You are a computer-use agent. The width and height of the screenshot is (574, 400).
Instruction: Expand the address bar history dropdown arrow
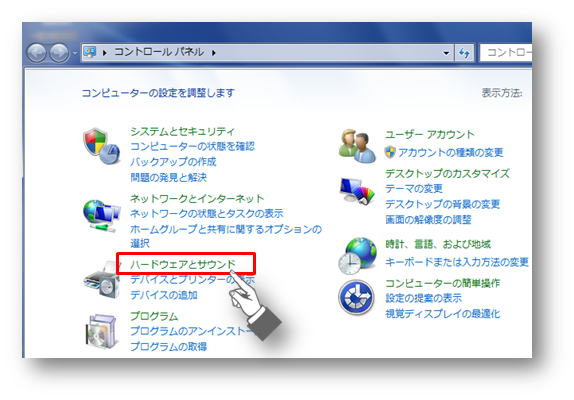point(446,53)
